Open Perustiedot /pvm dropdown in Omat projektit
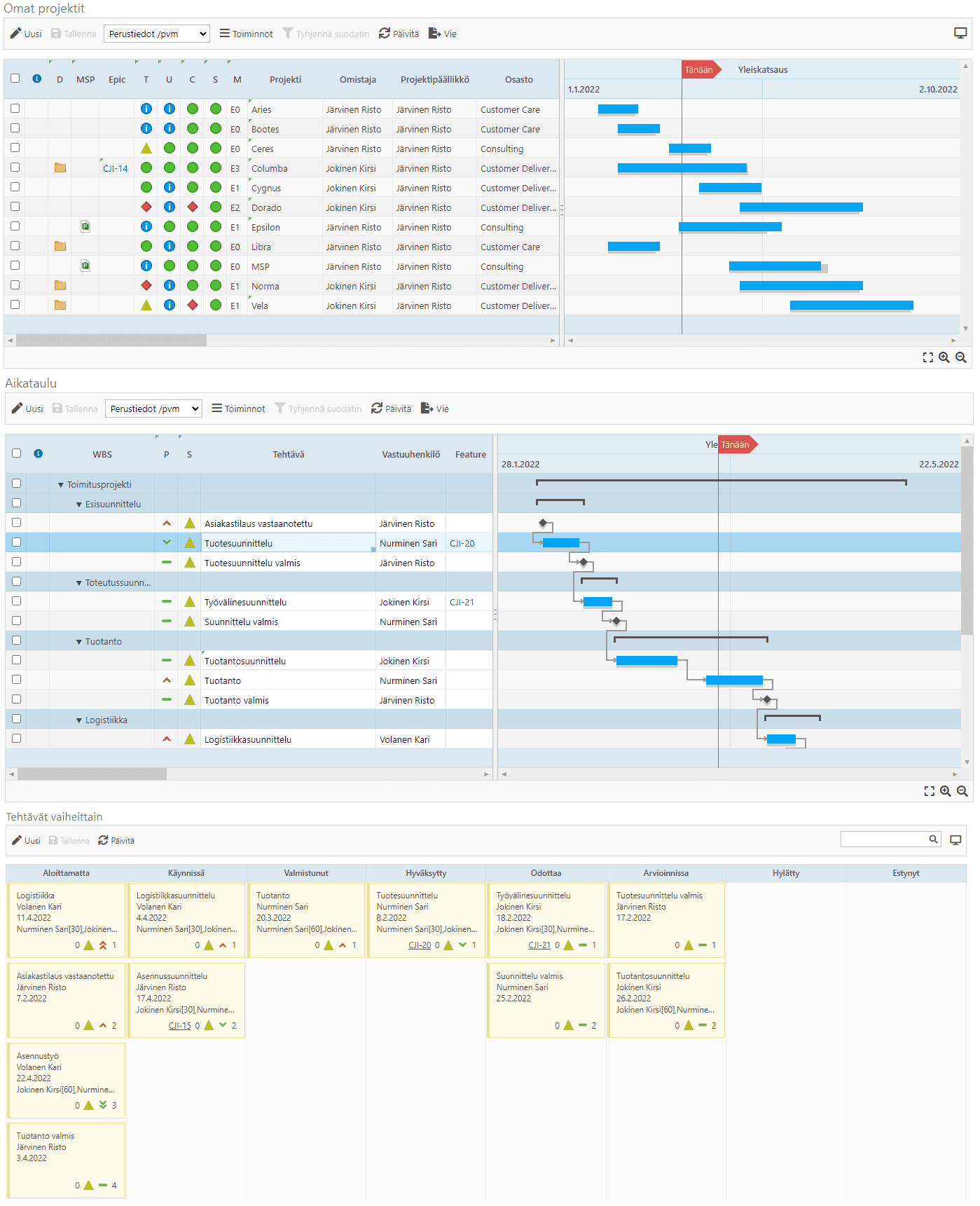980x1206 pixels. pos(157,34)
